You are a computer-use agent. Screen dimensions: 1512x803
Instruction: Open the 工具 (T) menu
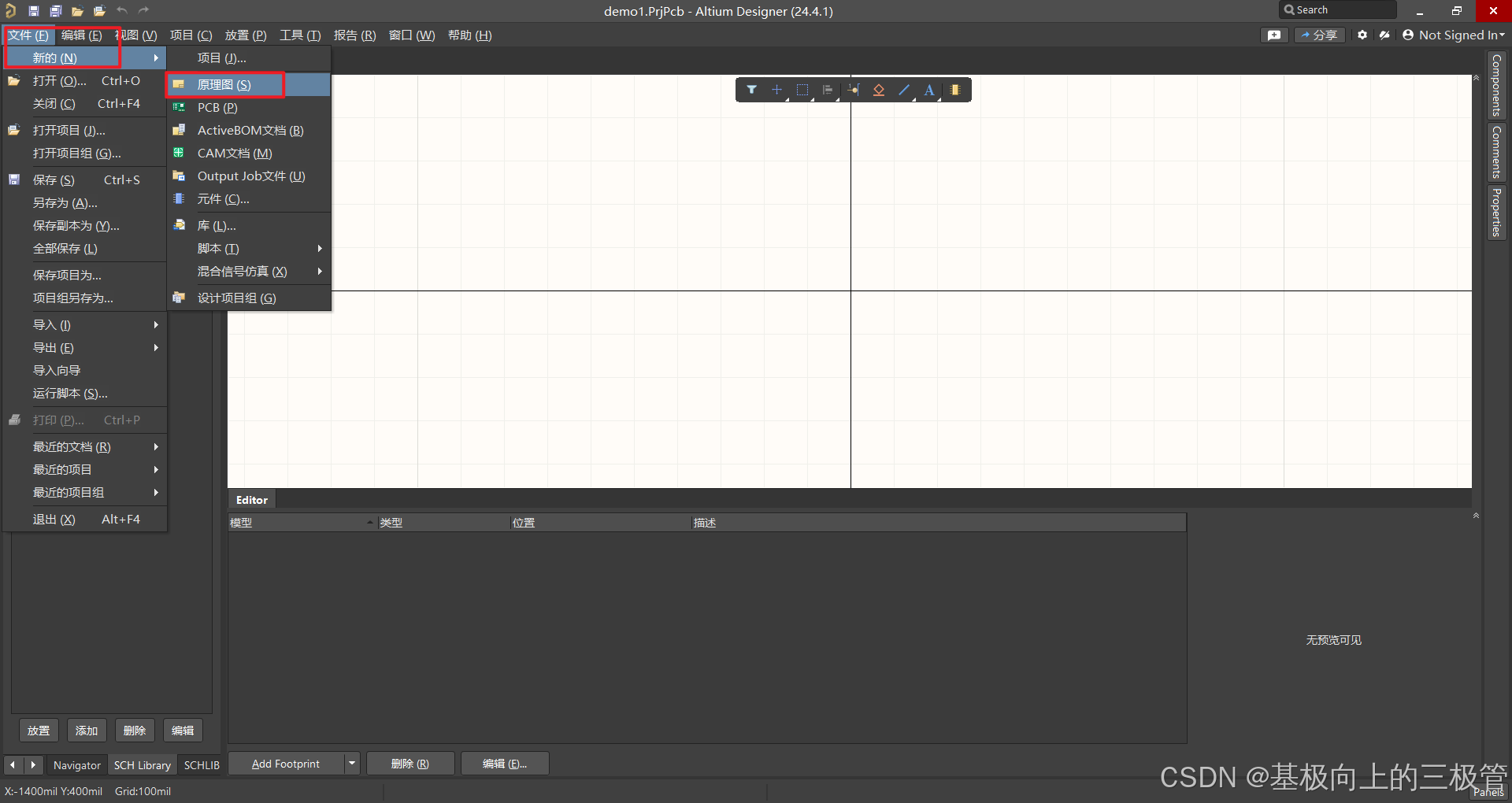(x=300, y=35)
